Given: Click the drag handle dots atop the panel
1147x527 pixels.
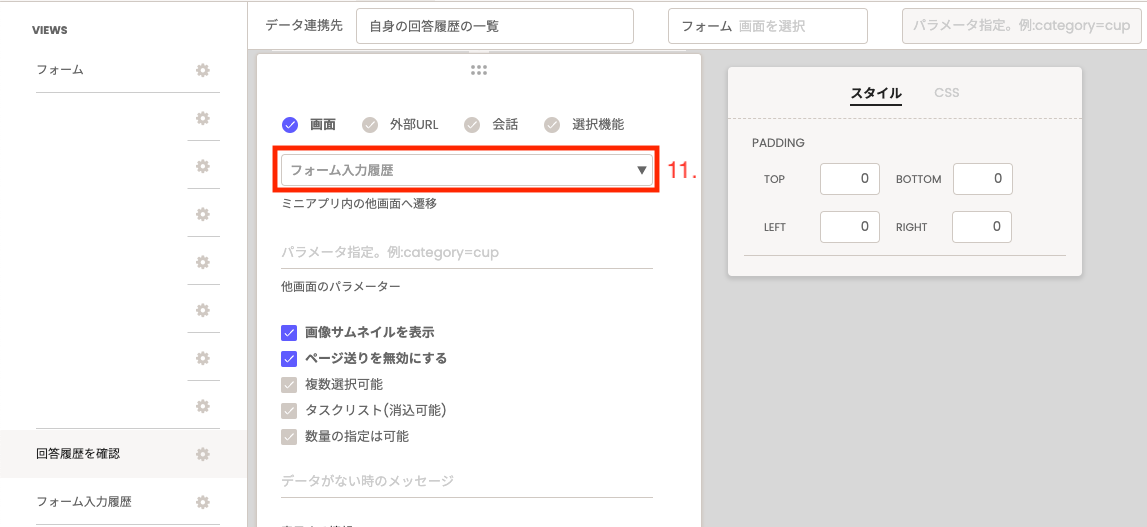Looking at the screenshot, I should (x=479, y=70).
